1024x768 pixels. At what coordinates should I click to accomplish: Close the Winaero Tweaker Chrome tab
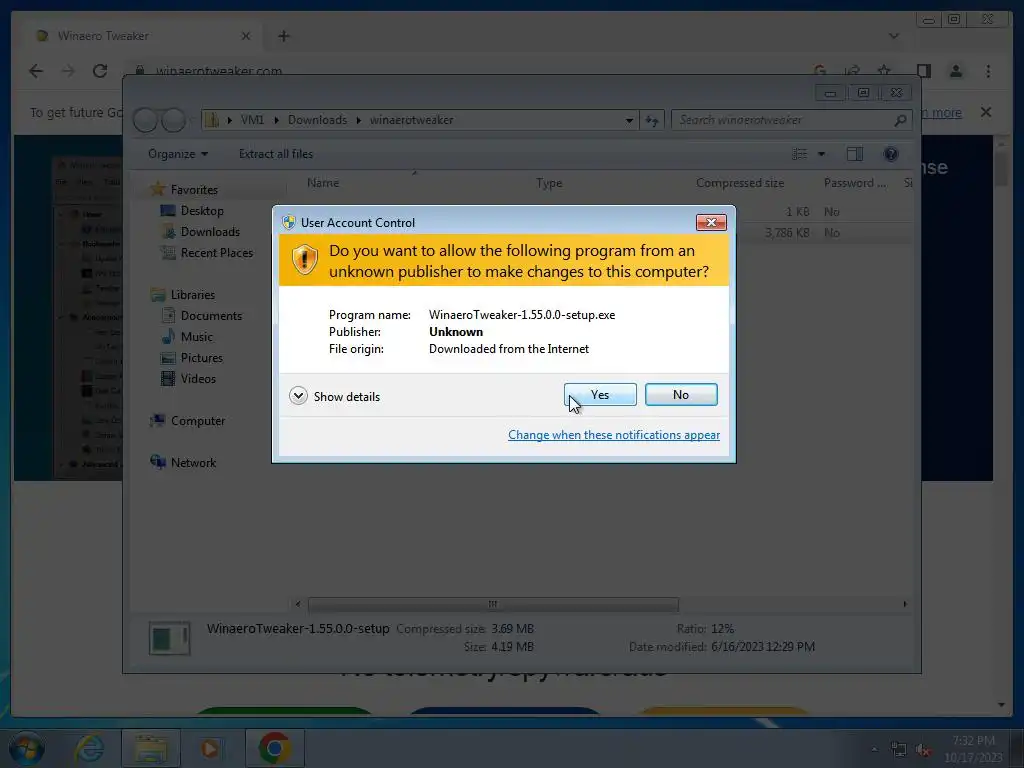point(246,36)
